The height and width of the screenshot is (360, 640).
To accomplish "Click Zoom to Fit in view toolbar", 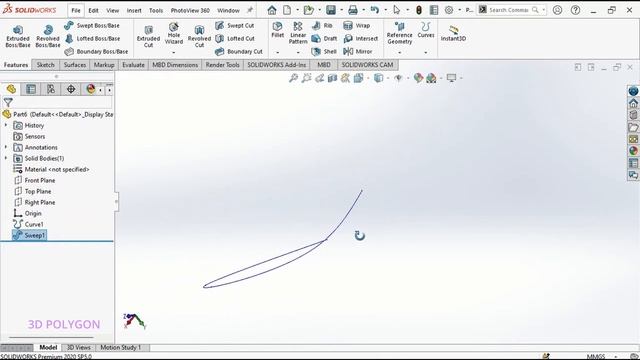I will [x=293, y=78].
